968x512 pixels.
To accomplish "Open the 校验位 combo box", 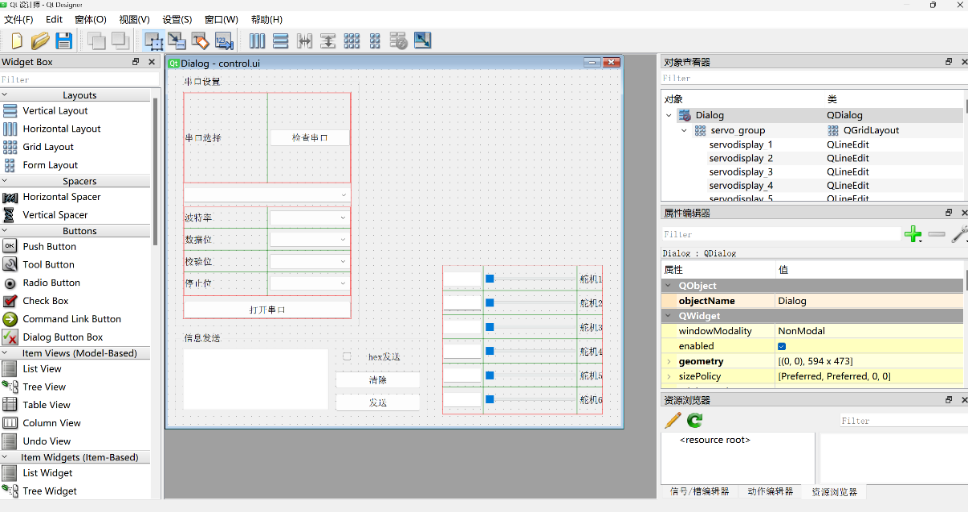I will (x=309, y=261).
